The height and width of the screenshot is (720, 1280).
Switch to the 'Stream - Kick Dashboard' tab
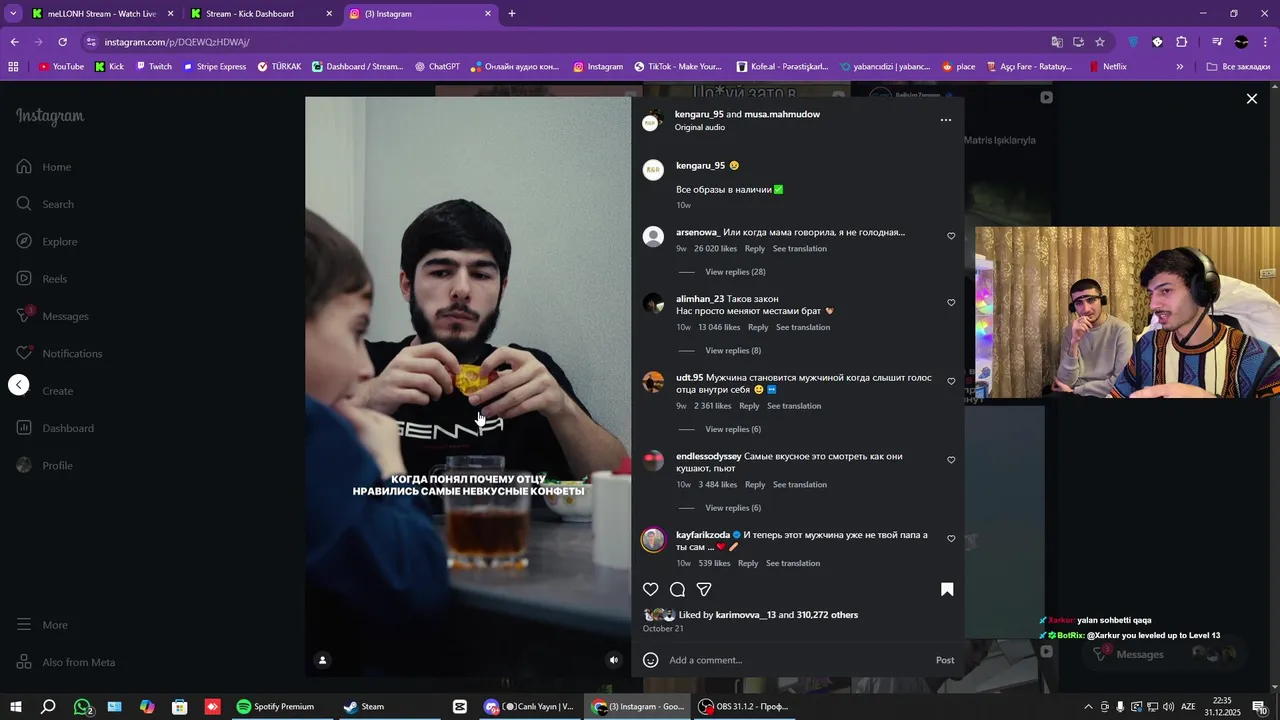262,14
